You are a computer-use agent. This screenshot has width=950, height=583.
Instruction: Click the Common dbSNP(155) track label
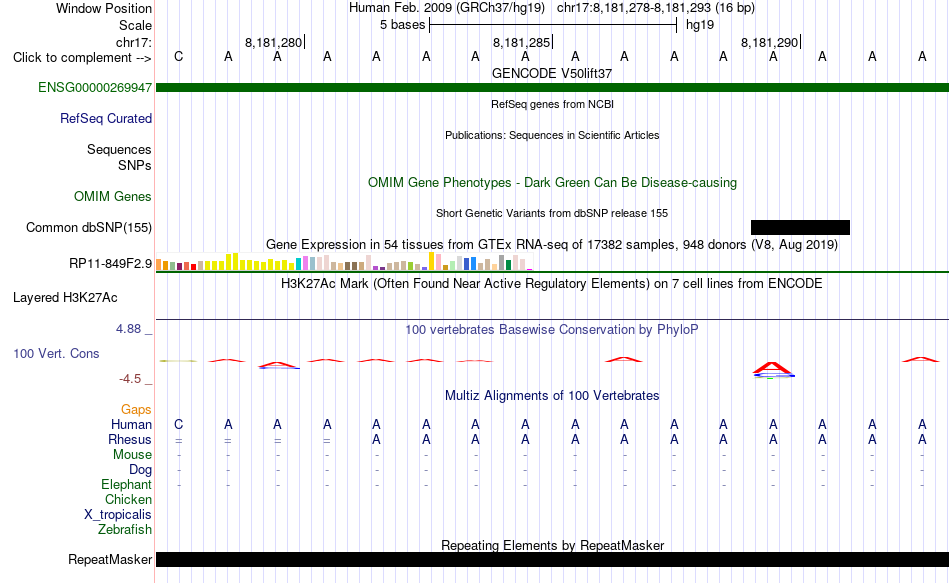pos(88,227)
